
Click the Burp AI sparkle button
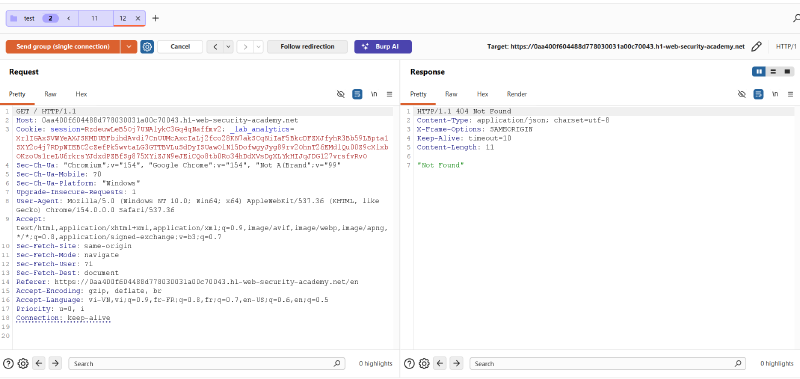click(x=383, y=46)
